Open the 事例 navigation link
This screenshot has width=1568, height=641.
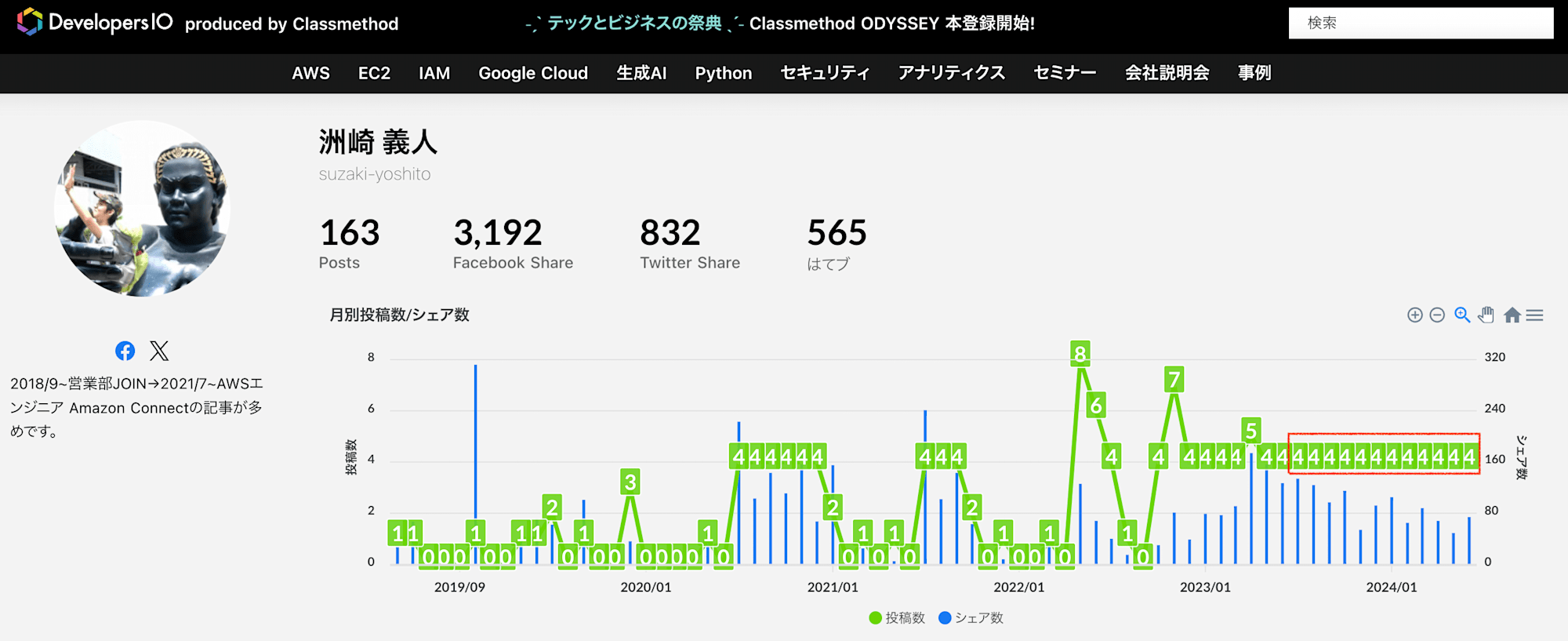pos(1254,73)
